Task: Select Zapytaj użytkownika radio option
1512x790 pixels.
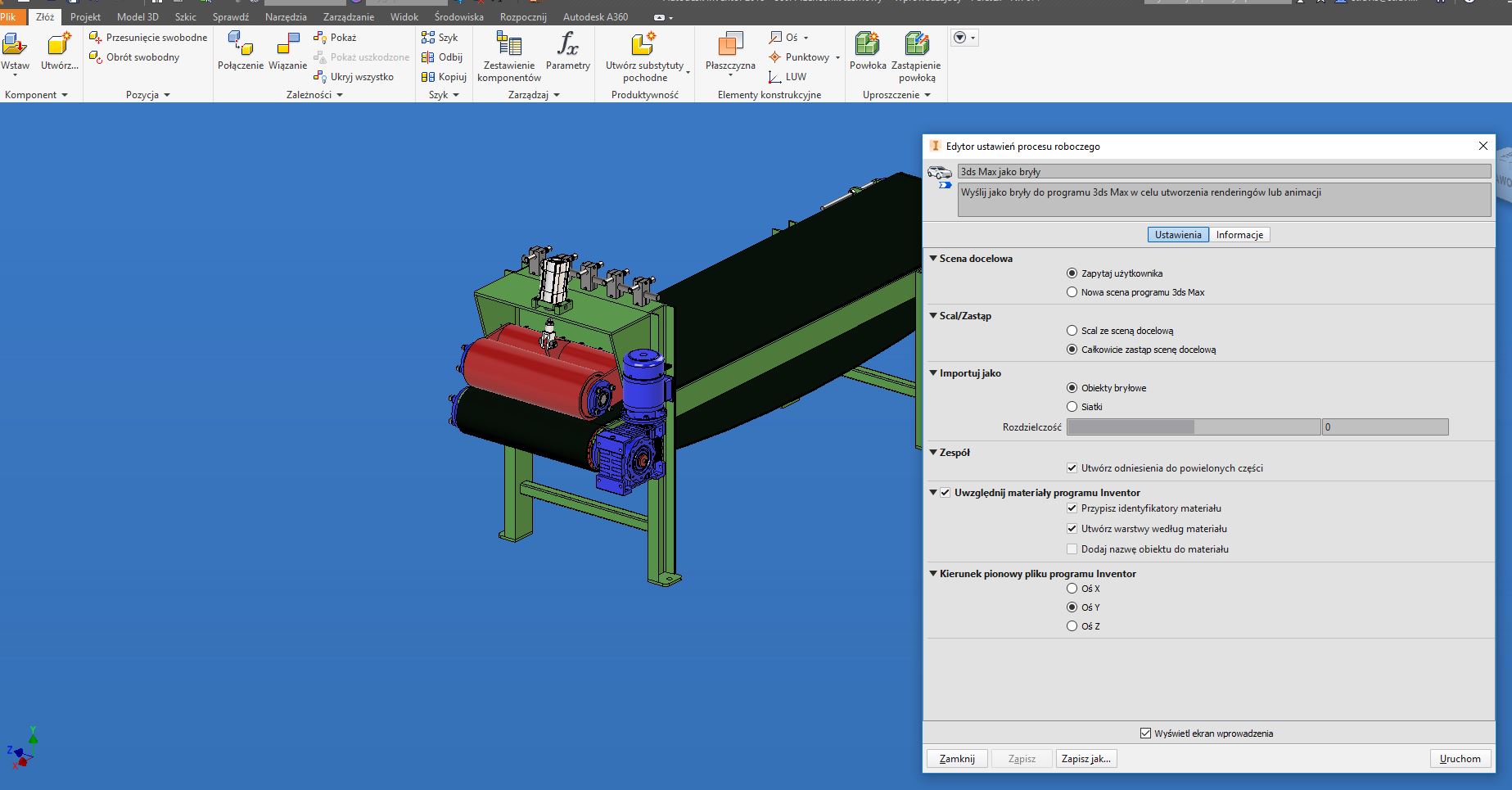Action: [x=1072, y=273]
